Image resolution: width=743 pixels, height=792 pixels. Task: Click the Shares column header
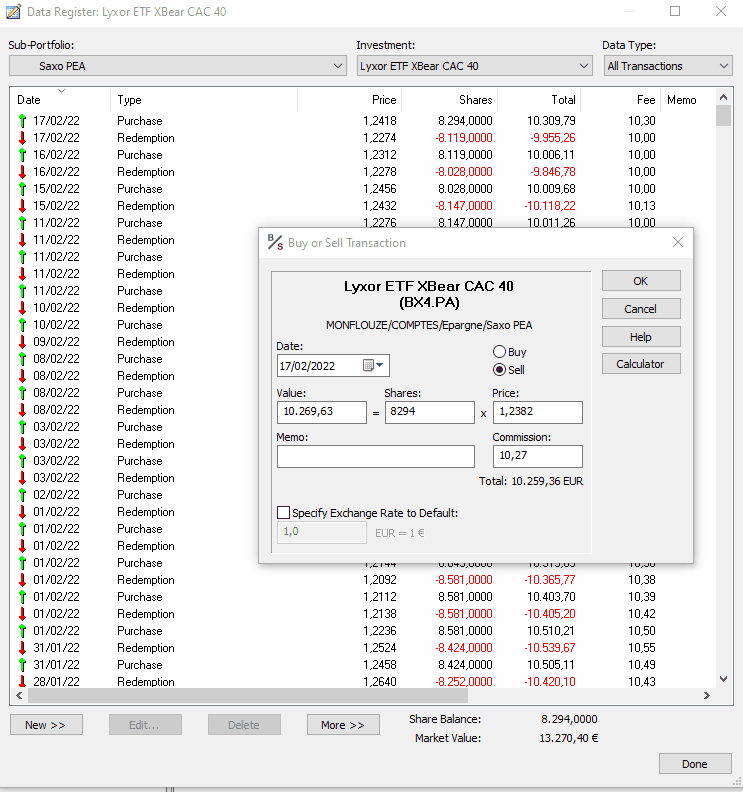[449, 100]
